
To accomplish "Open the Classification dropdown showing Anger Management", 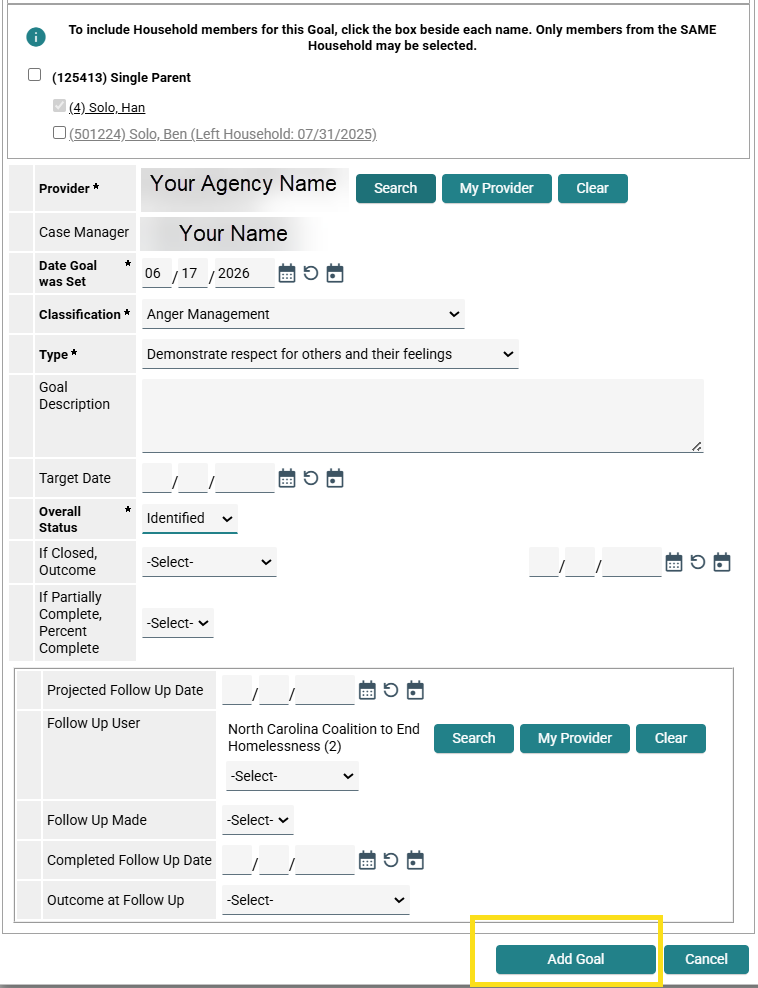I will point(303,314).
